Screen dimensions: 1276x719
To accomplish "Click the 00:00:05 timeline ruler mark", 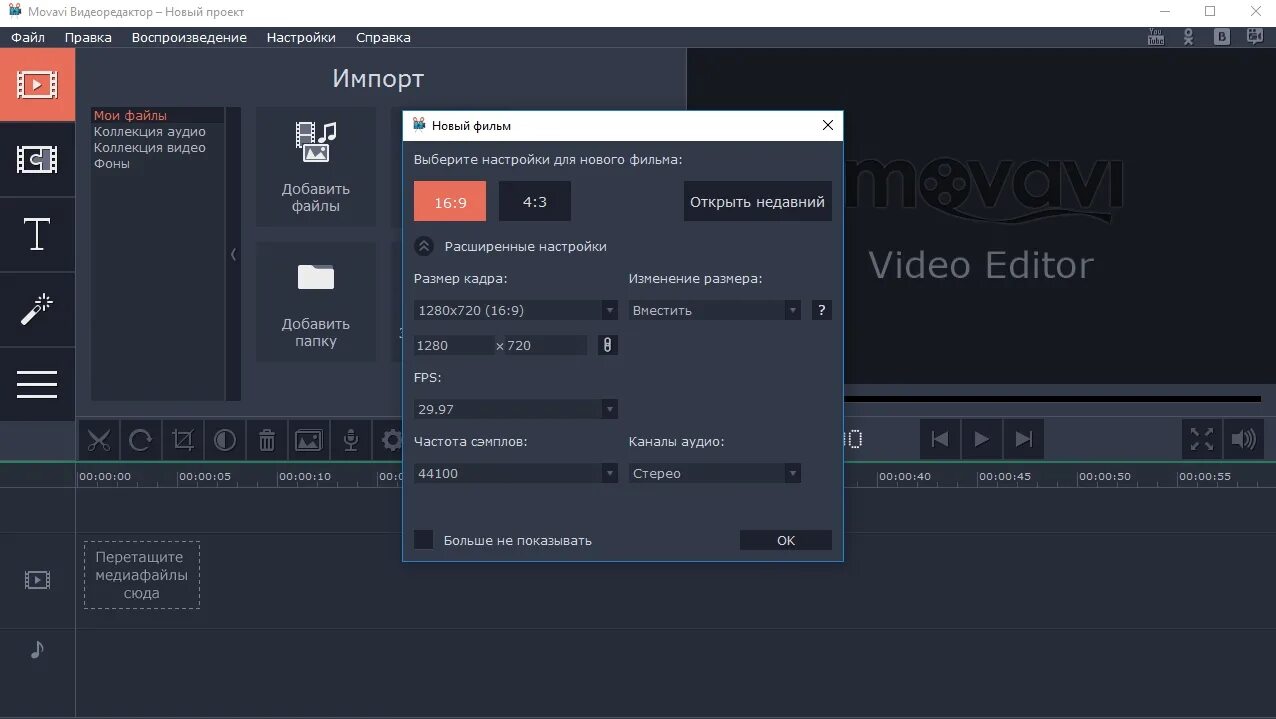I will tap(205, 477).
